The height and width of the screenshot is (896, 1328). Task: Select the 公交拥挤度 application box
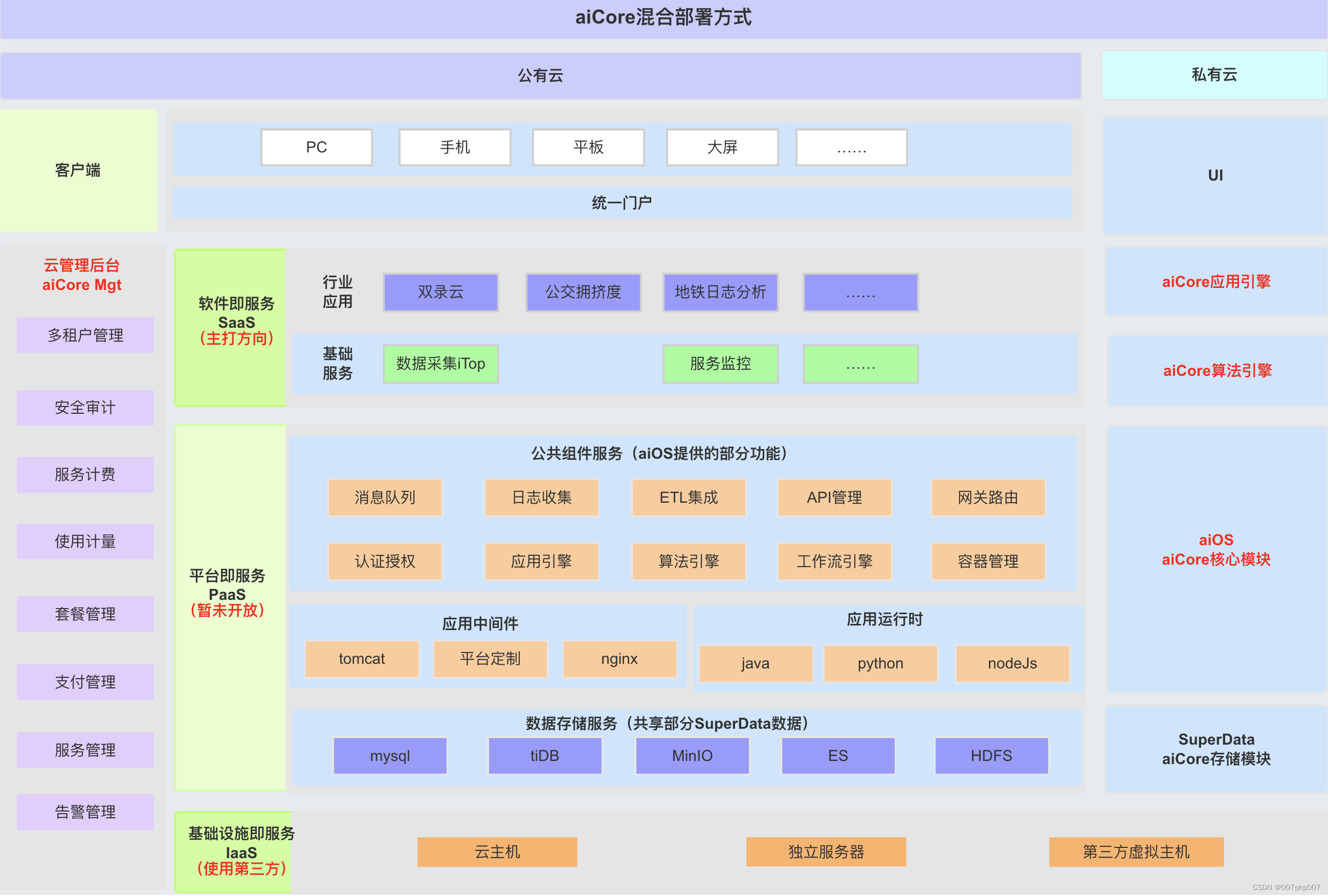click(x=583, y=292)
